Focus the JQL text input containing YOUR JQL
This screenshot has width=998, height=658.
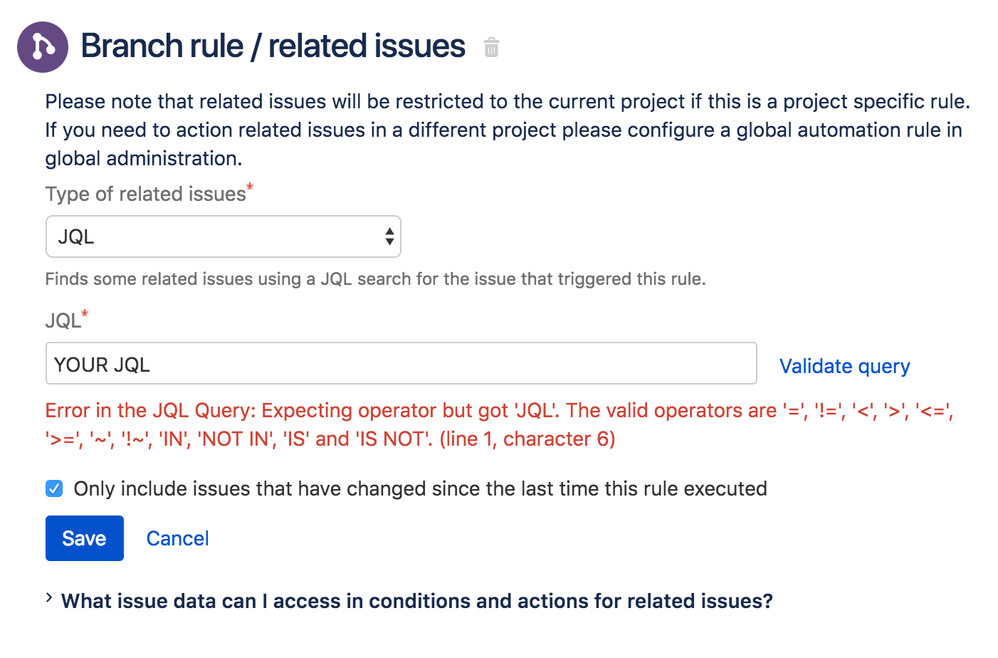click(x=401, y=363)
